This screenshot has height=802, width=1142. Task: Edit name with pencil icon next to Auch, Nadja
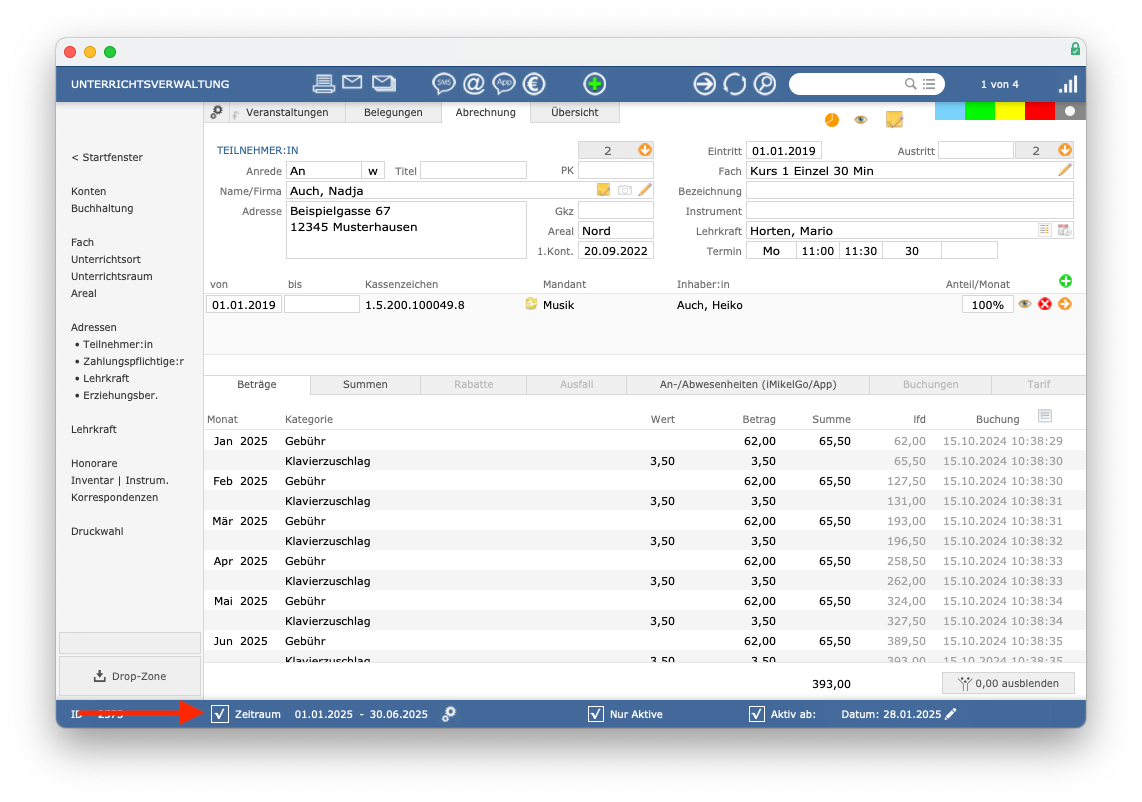[x=645, y=190]
